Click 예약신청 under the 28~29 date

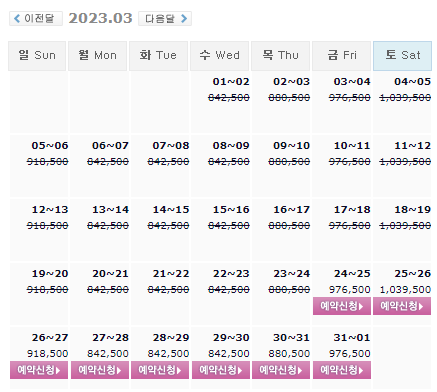click(160, 370)
